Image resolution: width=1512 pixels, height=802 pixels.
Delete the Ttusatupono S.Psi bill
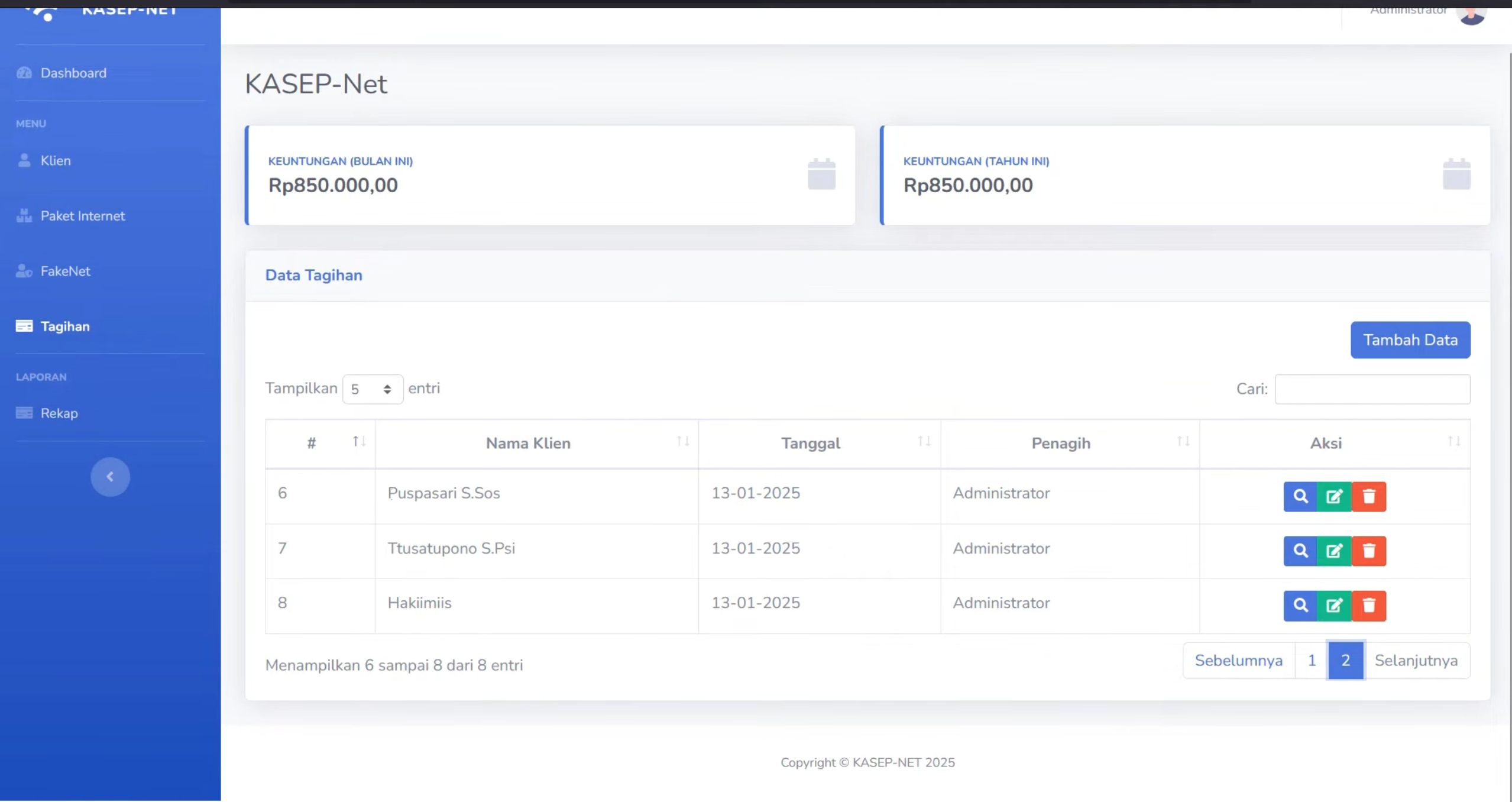[x=1369, y=551]
